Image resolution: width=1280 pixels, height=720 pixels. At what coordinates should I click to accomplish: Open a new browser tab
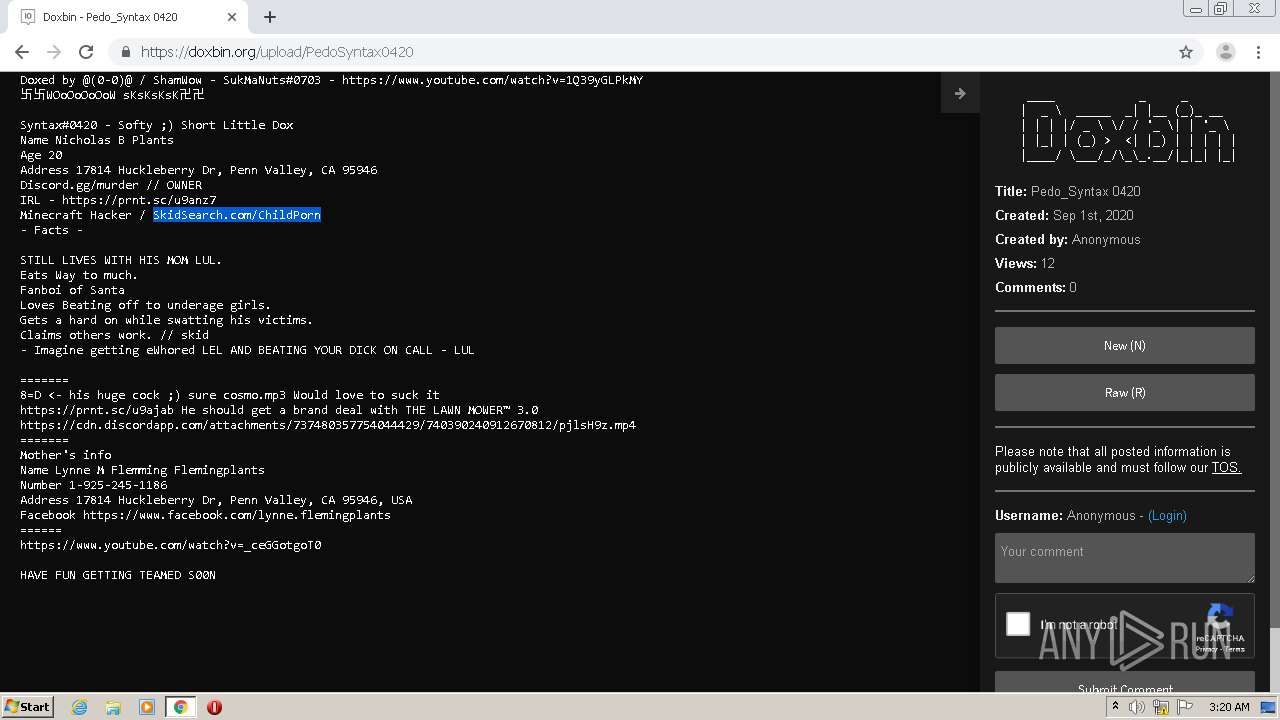270,17
